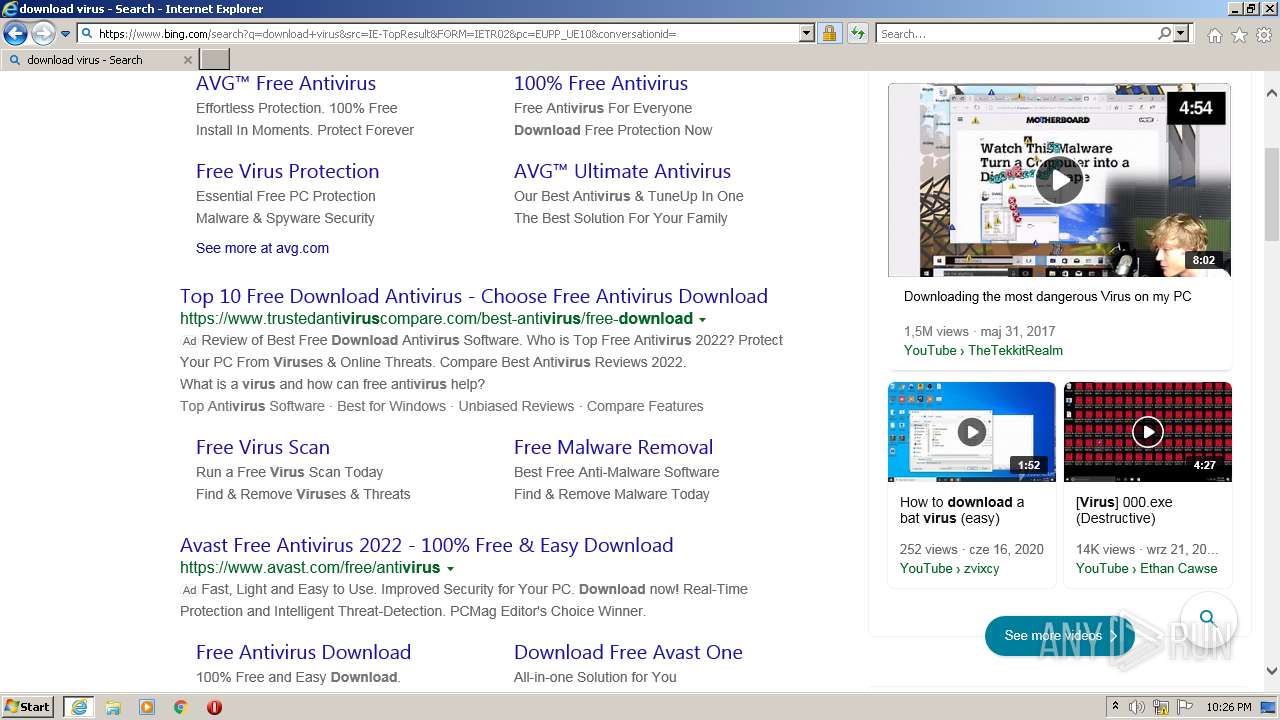Viewport: 1280px width, 720px height.
Task: Open a new blank tab button
Action: coord(215,60)
